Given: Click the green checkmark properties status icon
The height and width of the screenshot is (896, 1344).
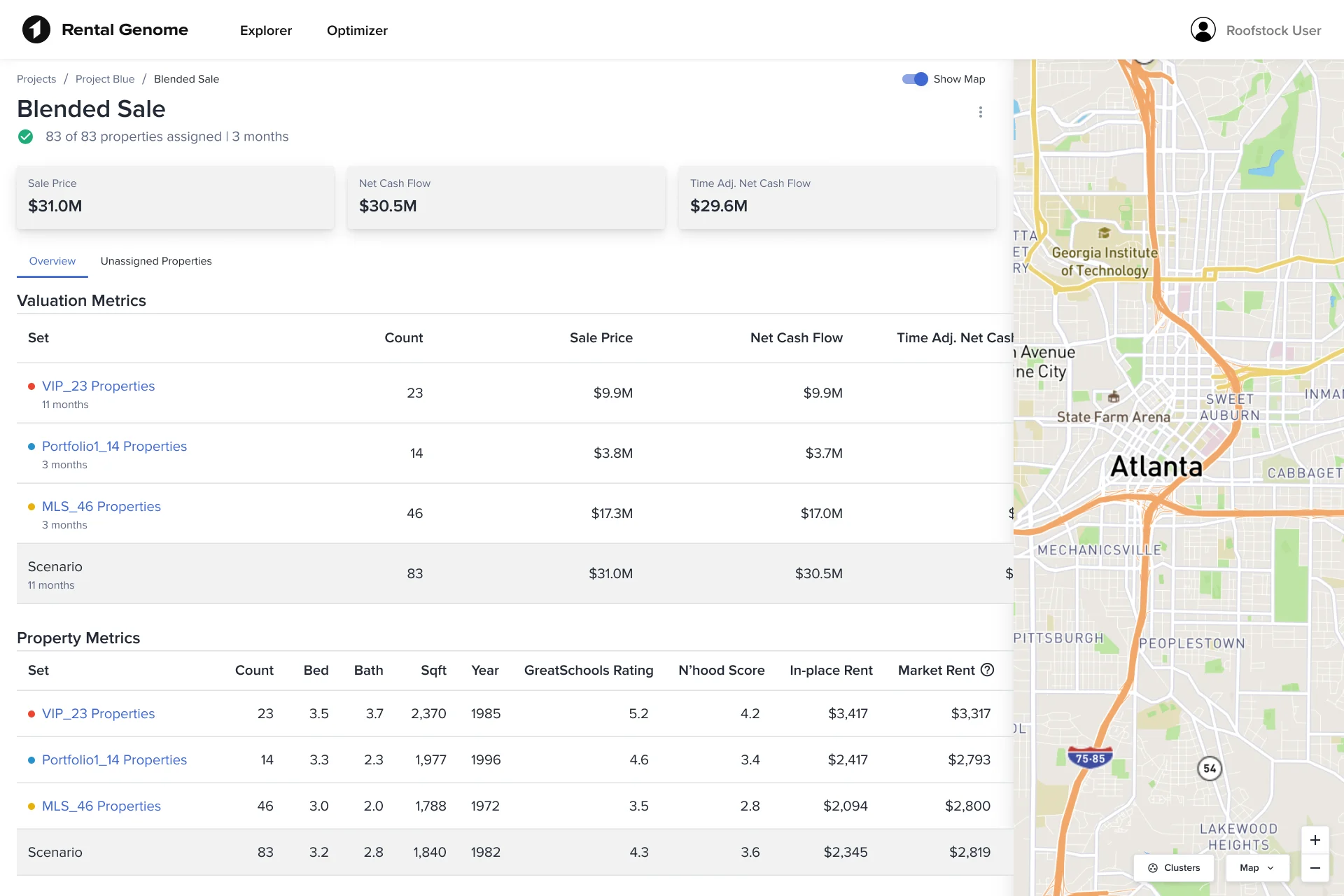Looking at the screenshot, I should pos(25,136).
